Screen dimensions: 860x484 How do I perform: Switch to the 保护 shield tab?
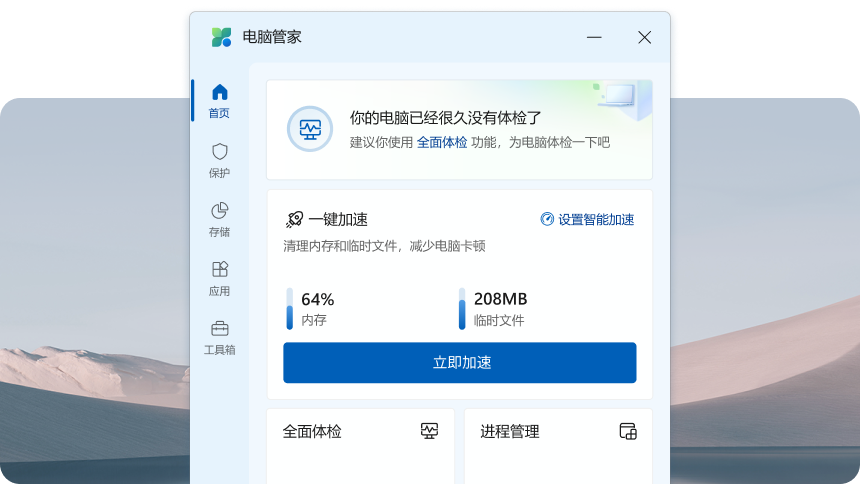[219, 161]
